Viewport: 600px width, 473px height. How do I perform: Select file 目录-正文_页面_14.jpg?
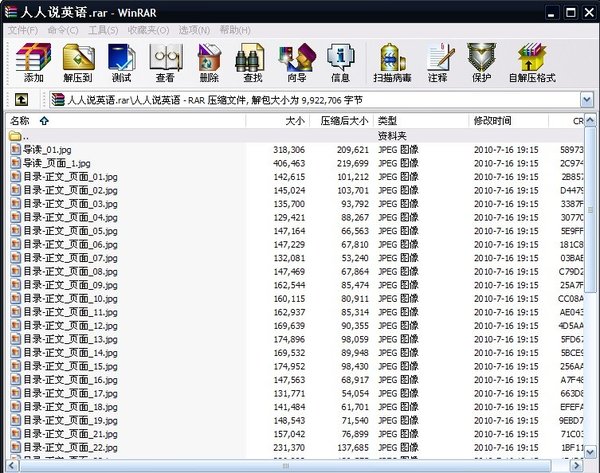(x=70, y=352)
